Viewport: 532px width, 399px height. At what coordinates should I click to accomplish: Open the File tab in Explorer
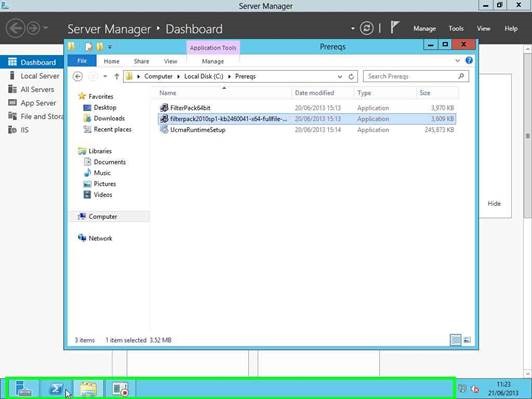tap(82, 61)
